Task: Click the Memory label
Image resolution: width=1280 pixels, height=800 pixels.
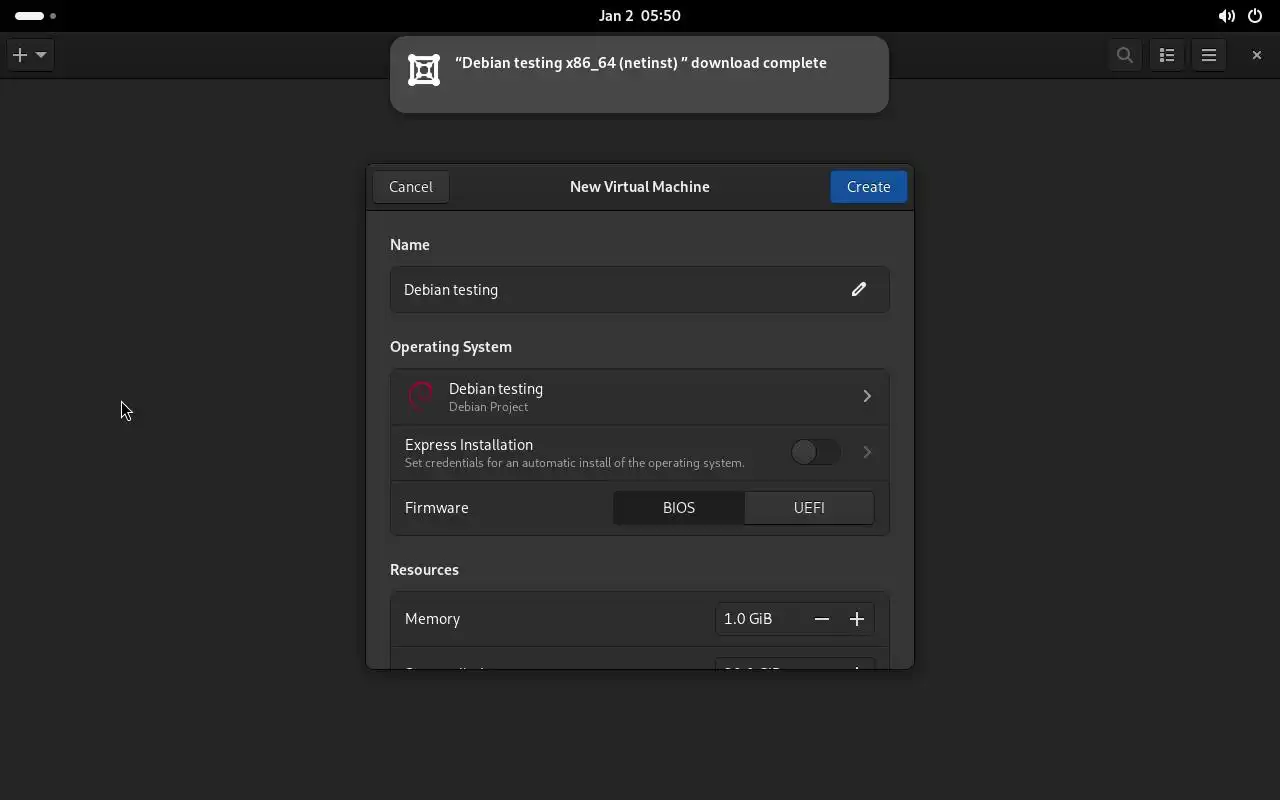Action: point(432,619)
